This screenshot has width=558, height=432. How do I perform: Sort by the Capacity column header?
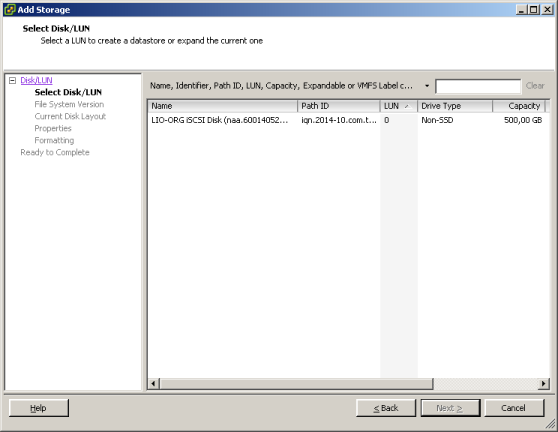coord(519,106)
